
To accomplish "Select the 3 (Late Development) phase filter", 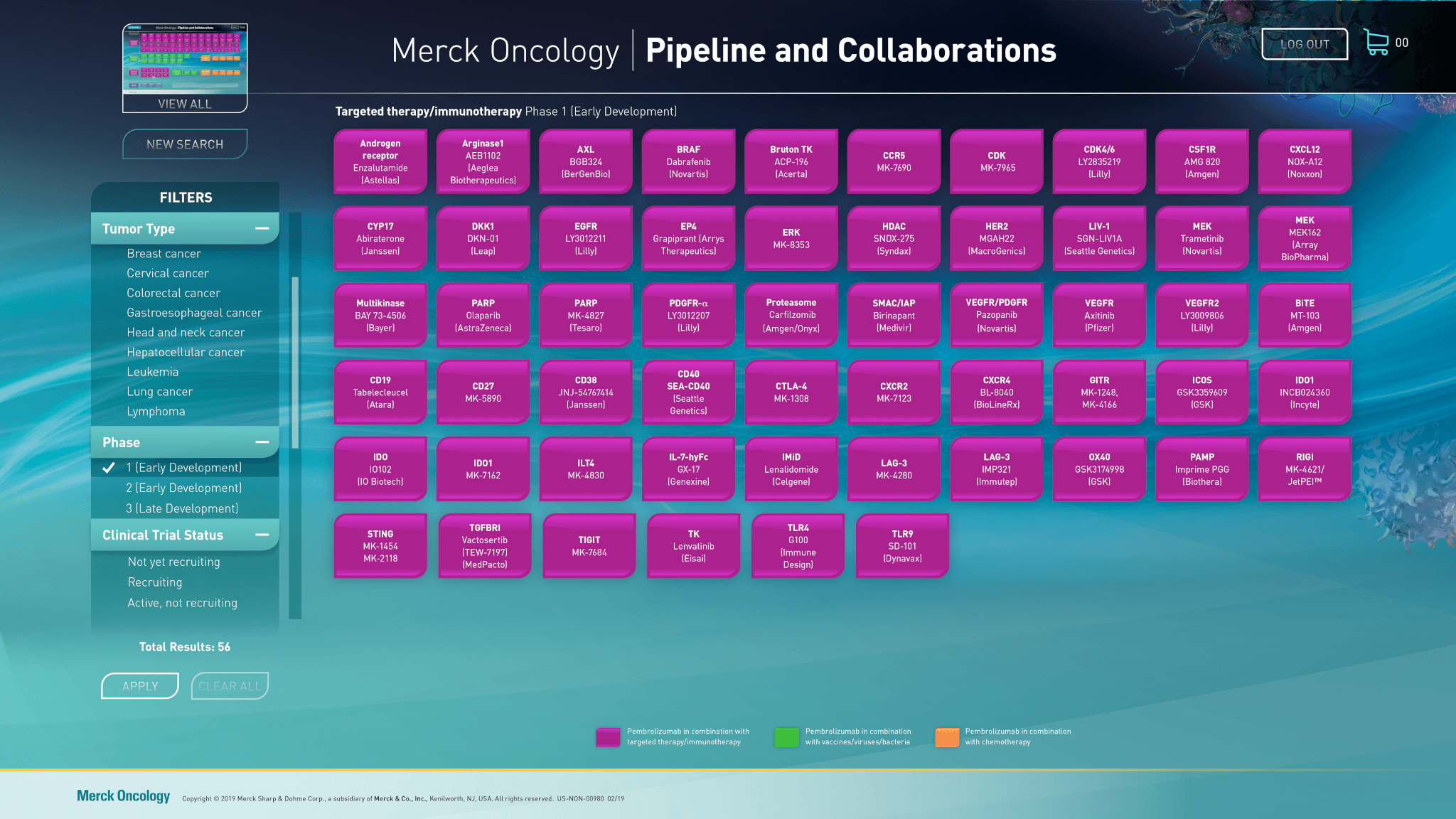I will (182, 508).
